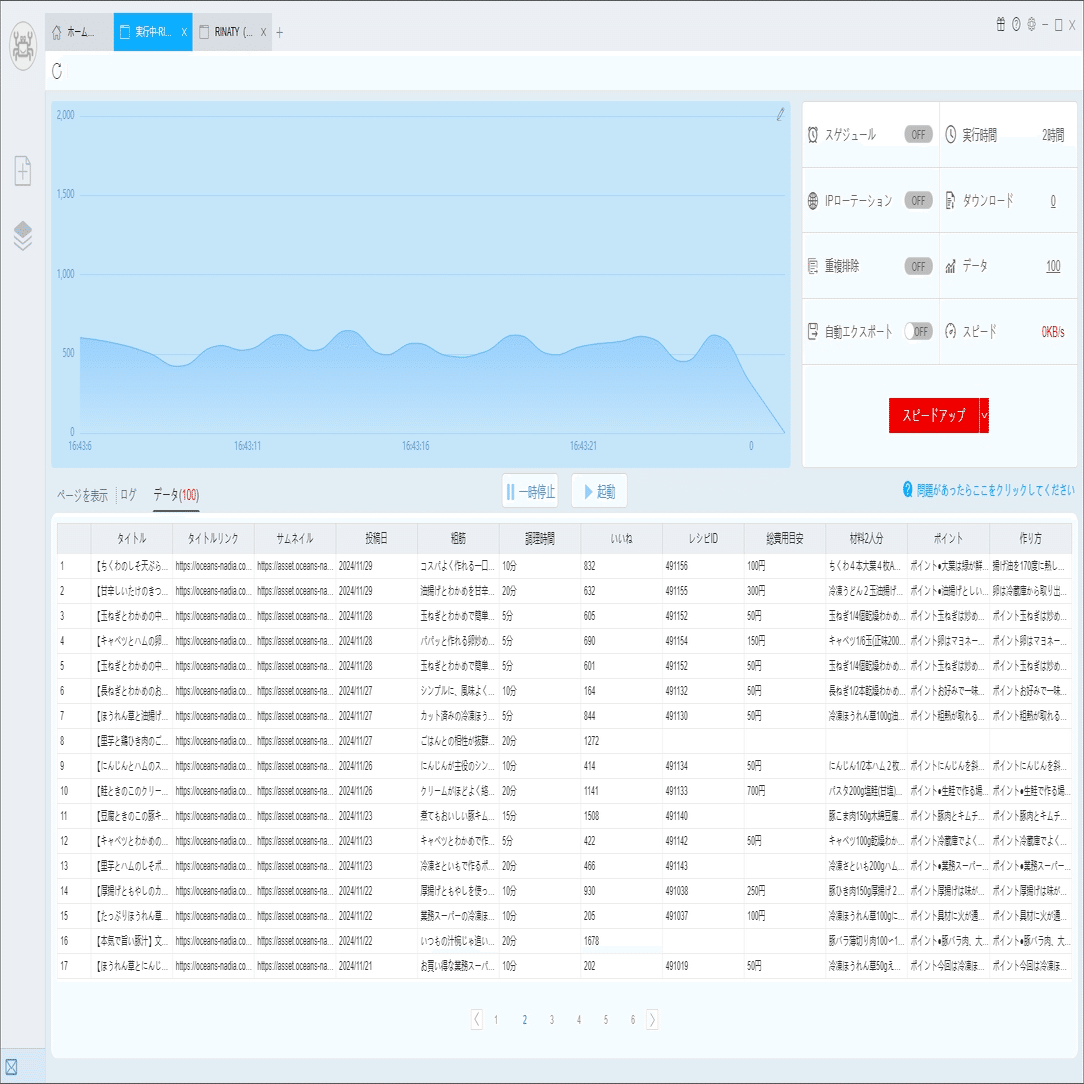Click the 投稿日 column header
This screenshot has width=1084, height=1084.
pos(377,539)
